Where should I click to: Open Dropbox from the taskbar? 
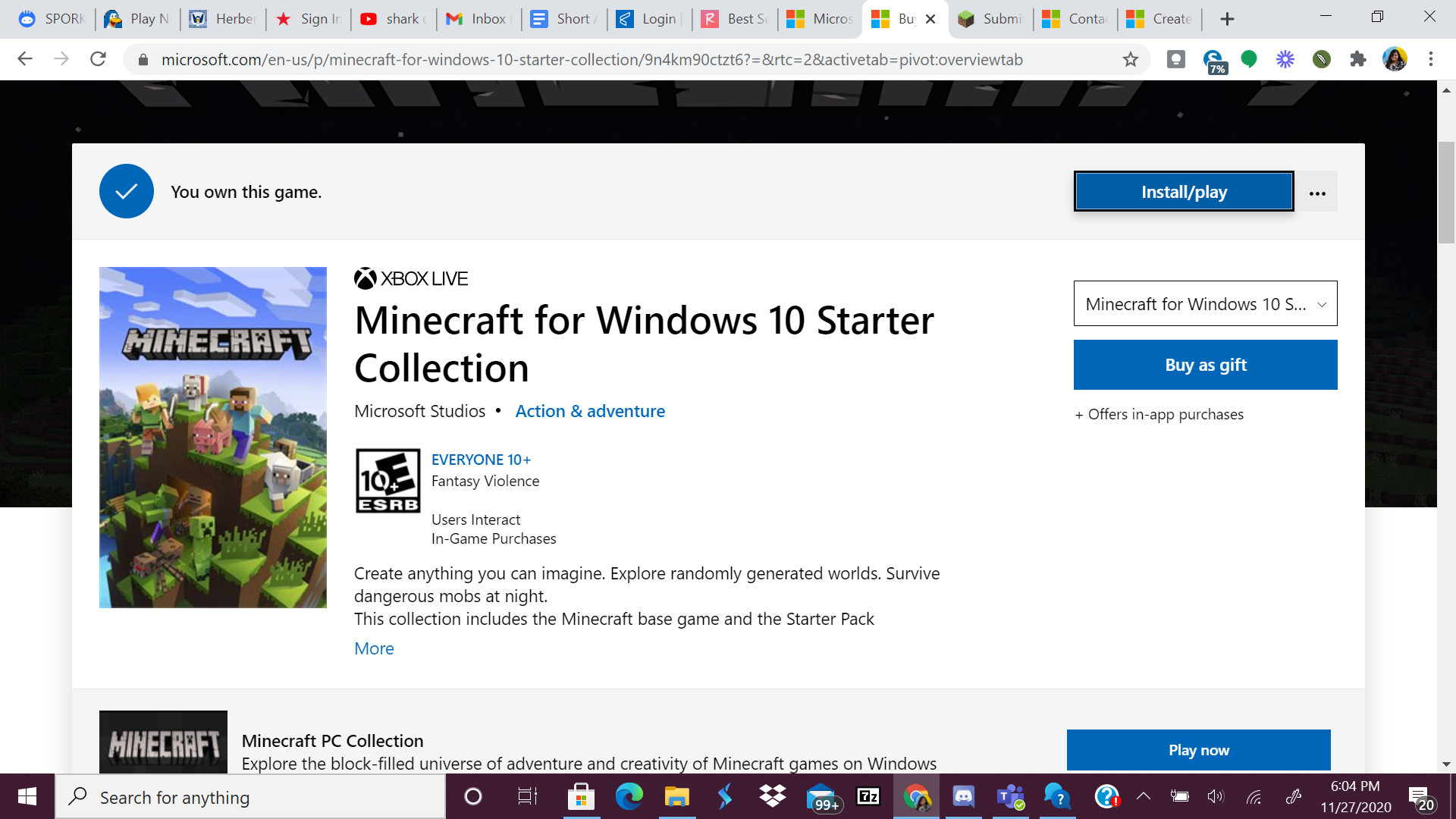(773, 796)
